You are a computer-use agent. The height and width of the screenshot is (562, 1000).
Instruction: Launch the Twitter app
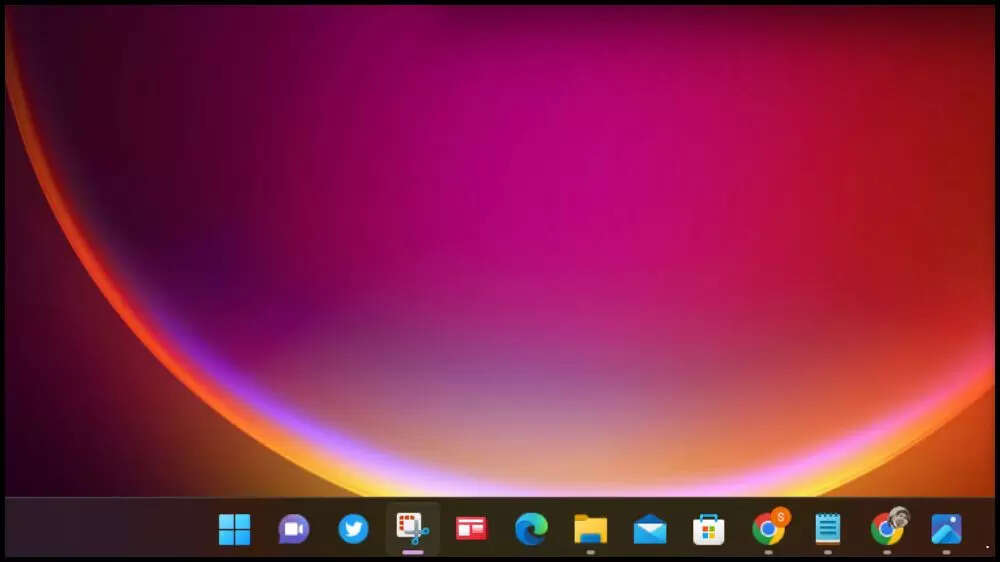(x=353, y=529)
